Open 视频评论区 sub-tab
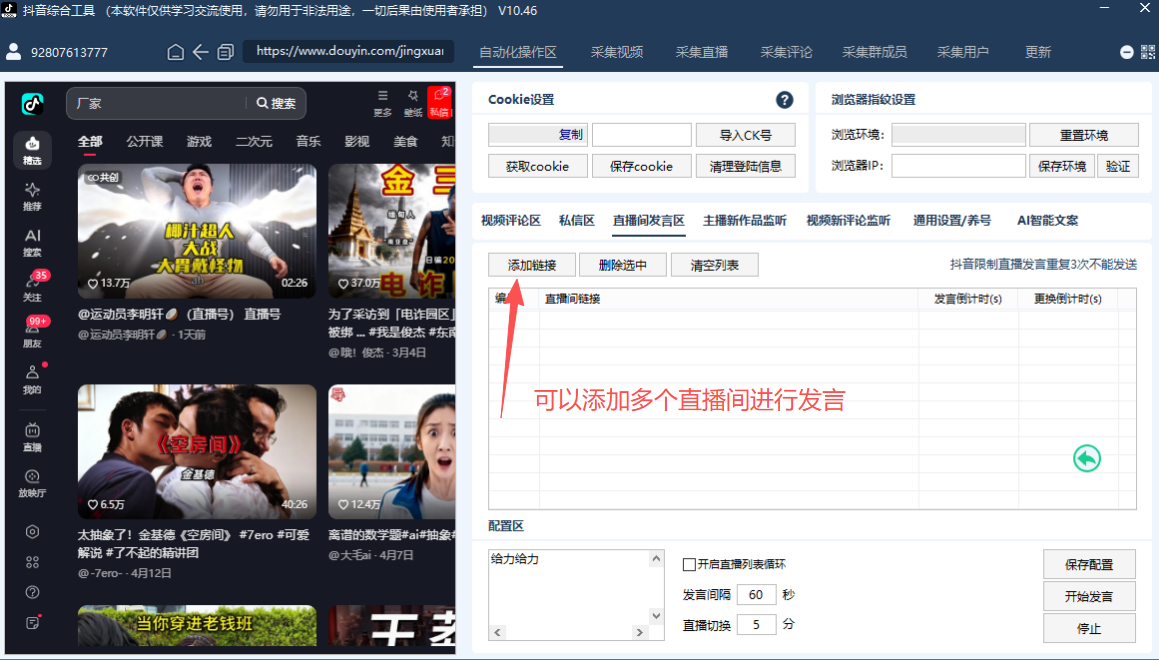Image resolution: width=1159 pixels, height=660 pixels. point(511,220)
